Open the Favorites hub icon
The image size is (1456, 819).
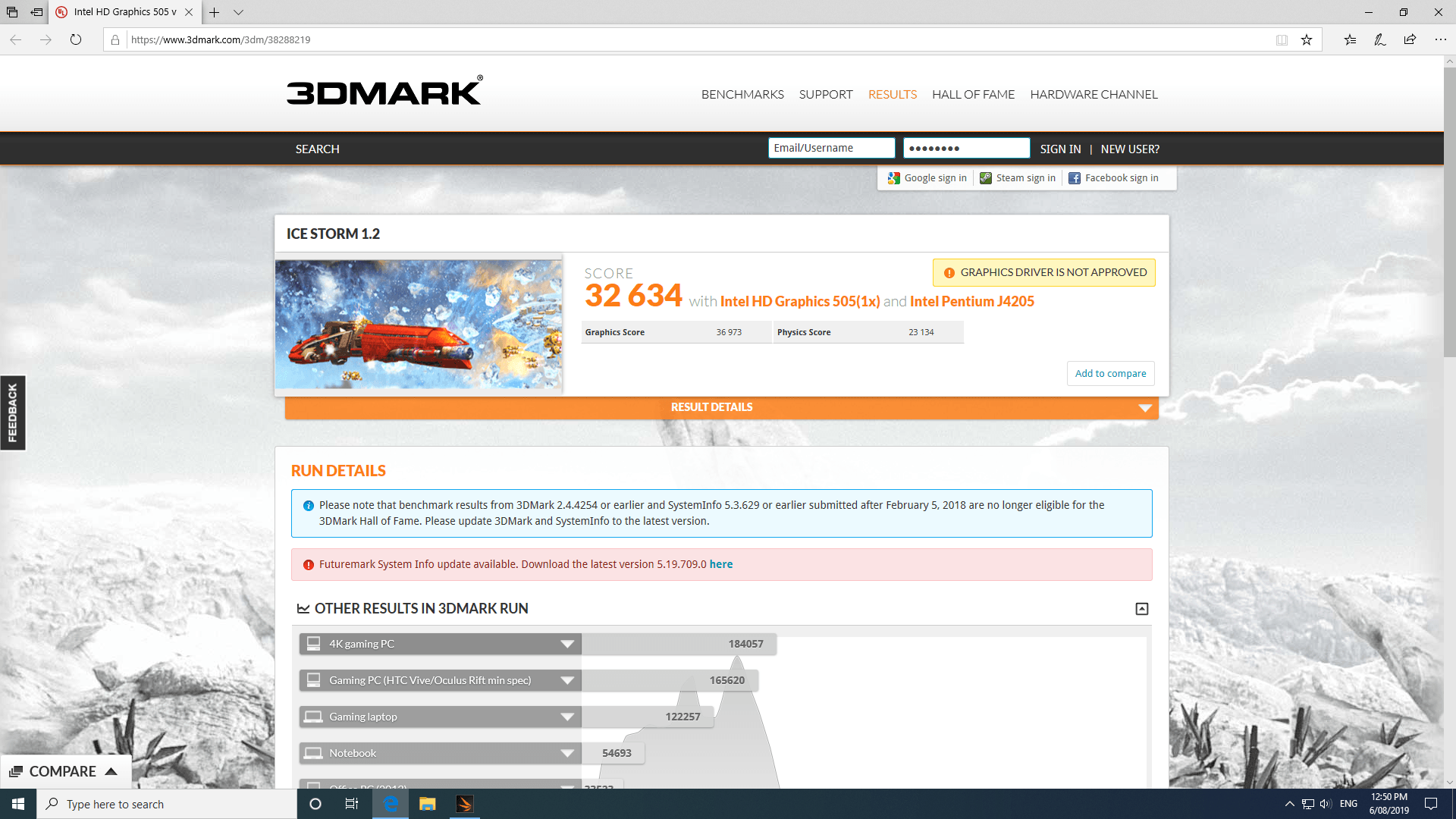coord(1350,39)
